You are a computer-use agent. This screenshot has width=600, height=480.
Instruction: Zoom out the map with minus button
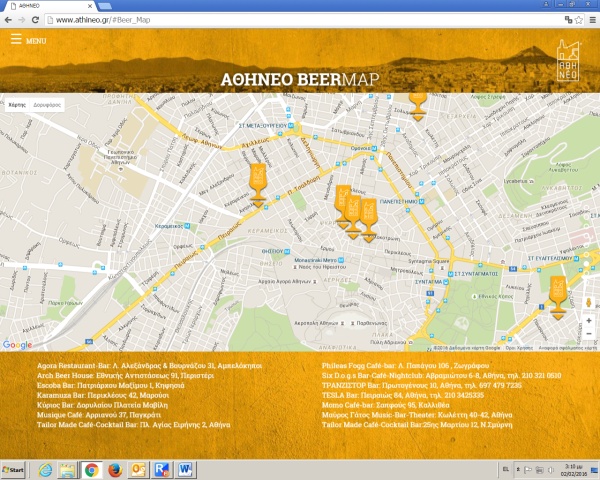click(x=588, y=335)
